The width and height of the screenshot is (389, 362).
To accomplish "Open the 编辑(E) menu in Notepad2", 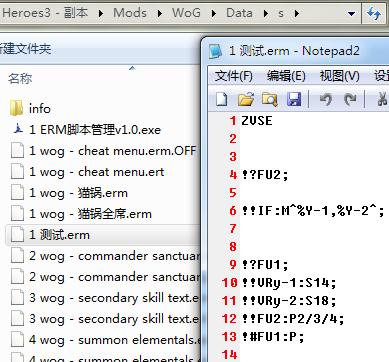I will (286, 76).
